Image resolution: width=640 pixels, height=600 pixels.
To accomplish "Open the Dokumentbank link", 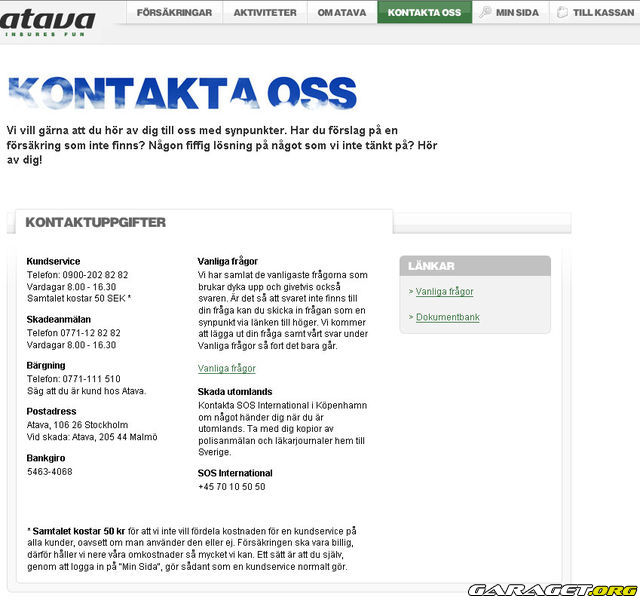I will click(x=447, y=317).
